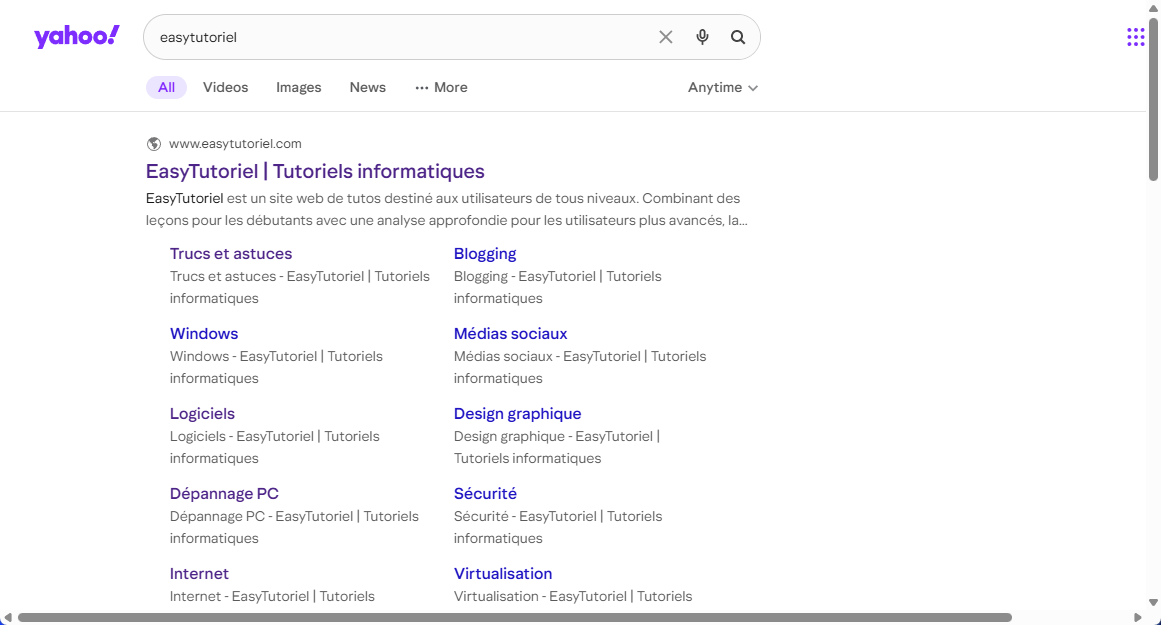The image size is (1161, 625).
Task: Clear the search box text
Action: point(666,37)
